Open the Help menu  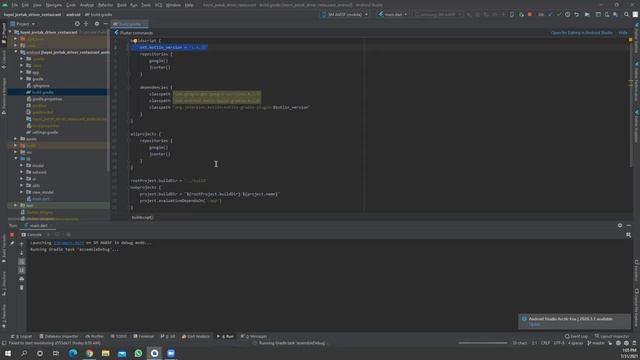(189, 5)
